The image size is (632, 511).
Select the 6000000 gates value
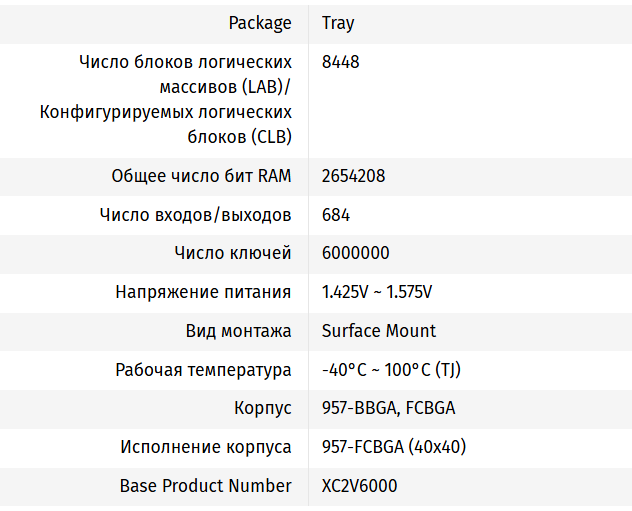point(356,253)
